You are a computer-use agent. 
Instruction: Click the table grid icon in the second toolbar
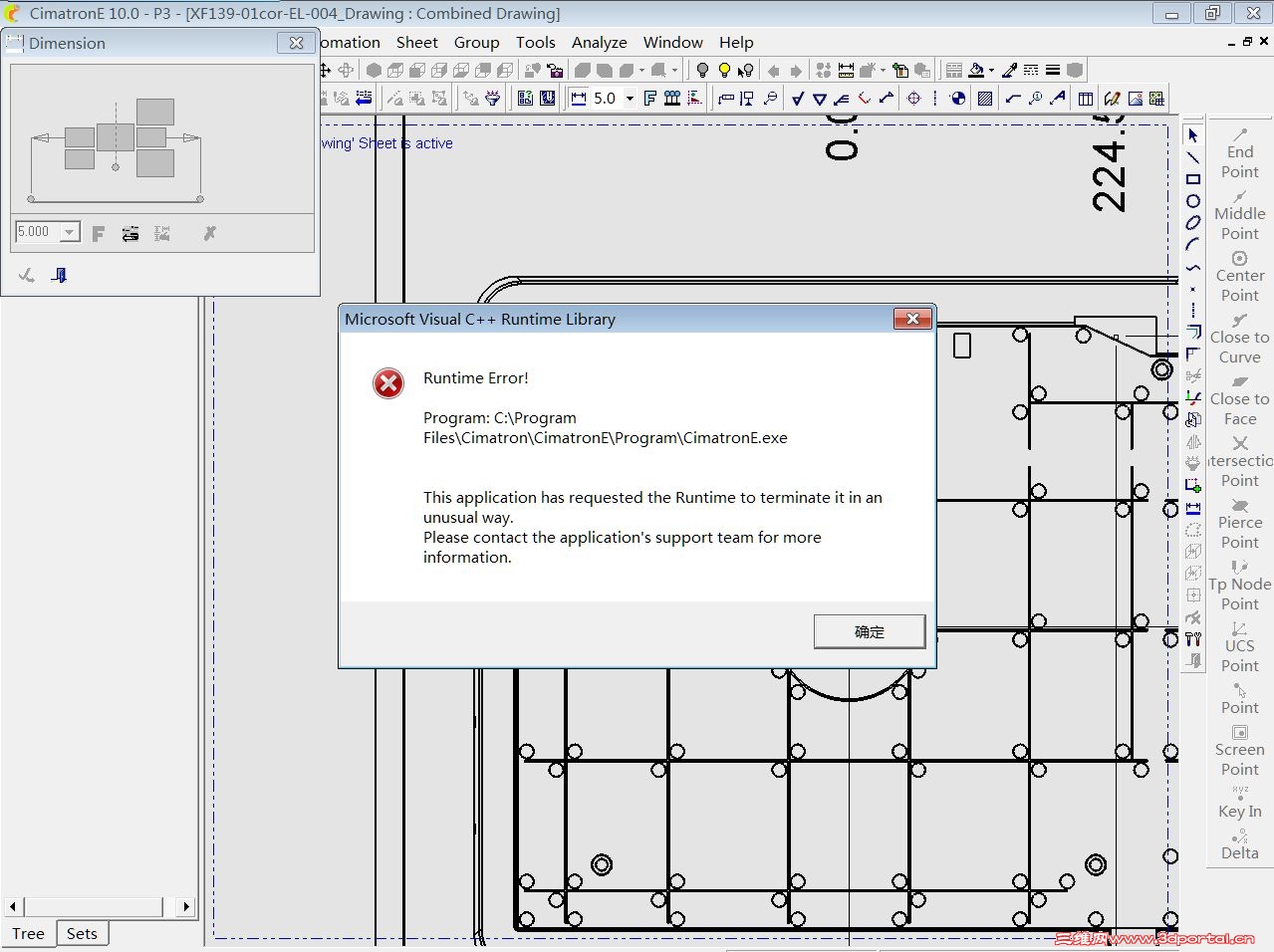(x=1086, y=98)
